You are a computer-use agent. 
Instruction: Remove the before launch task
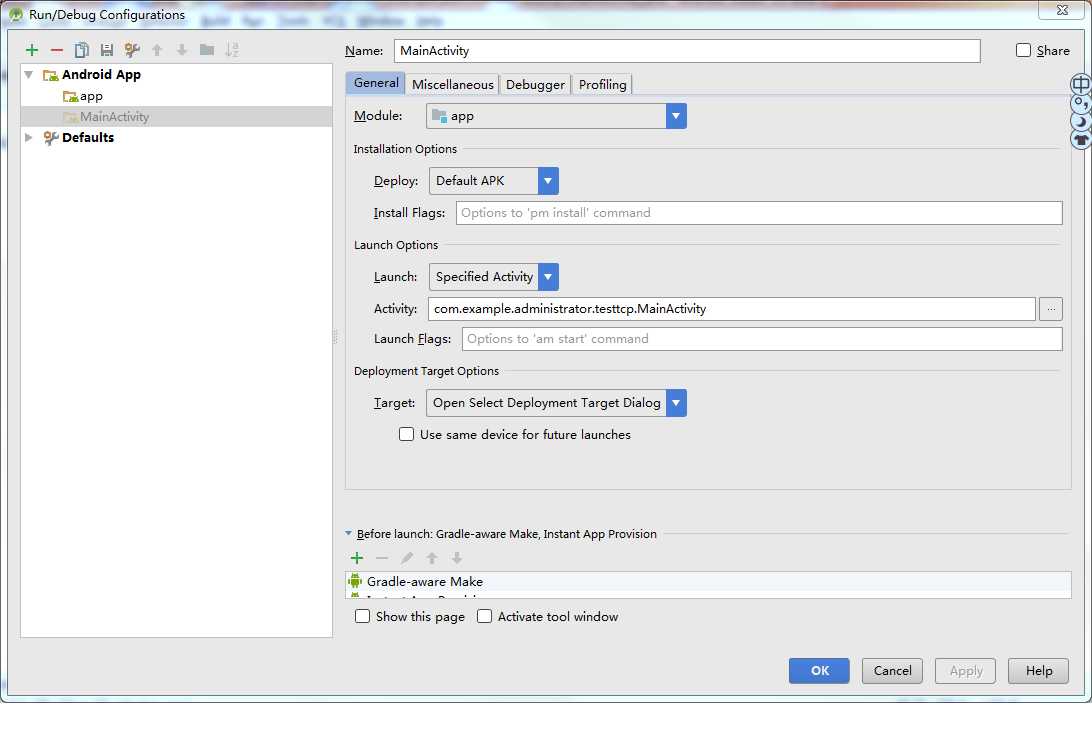[x=382, y=558]
